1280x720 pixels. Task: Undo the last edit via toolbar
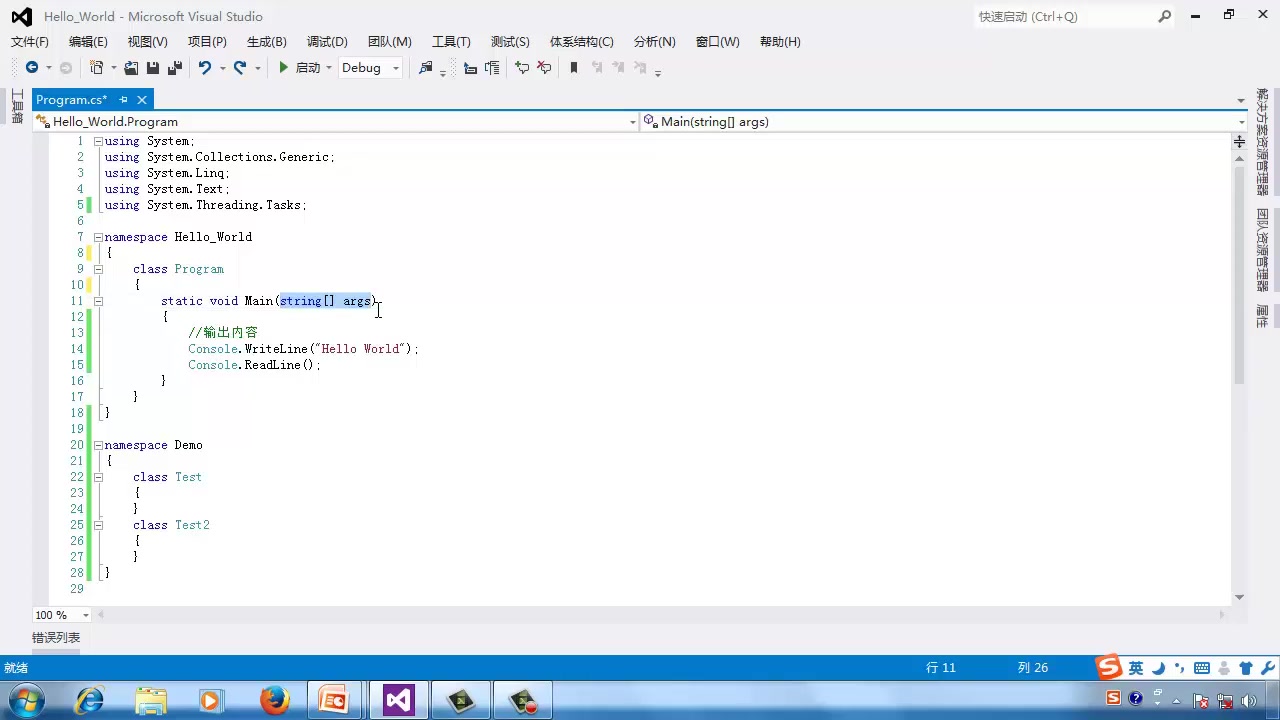tap(205, 68)
